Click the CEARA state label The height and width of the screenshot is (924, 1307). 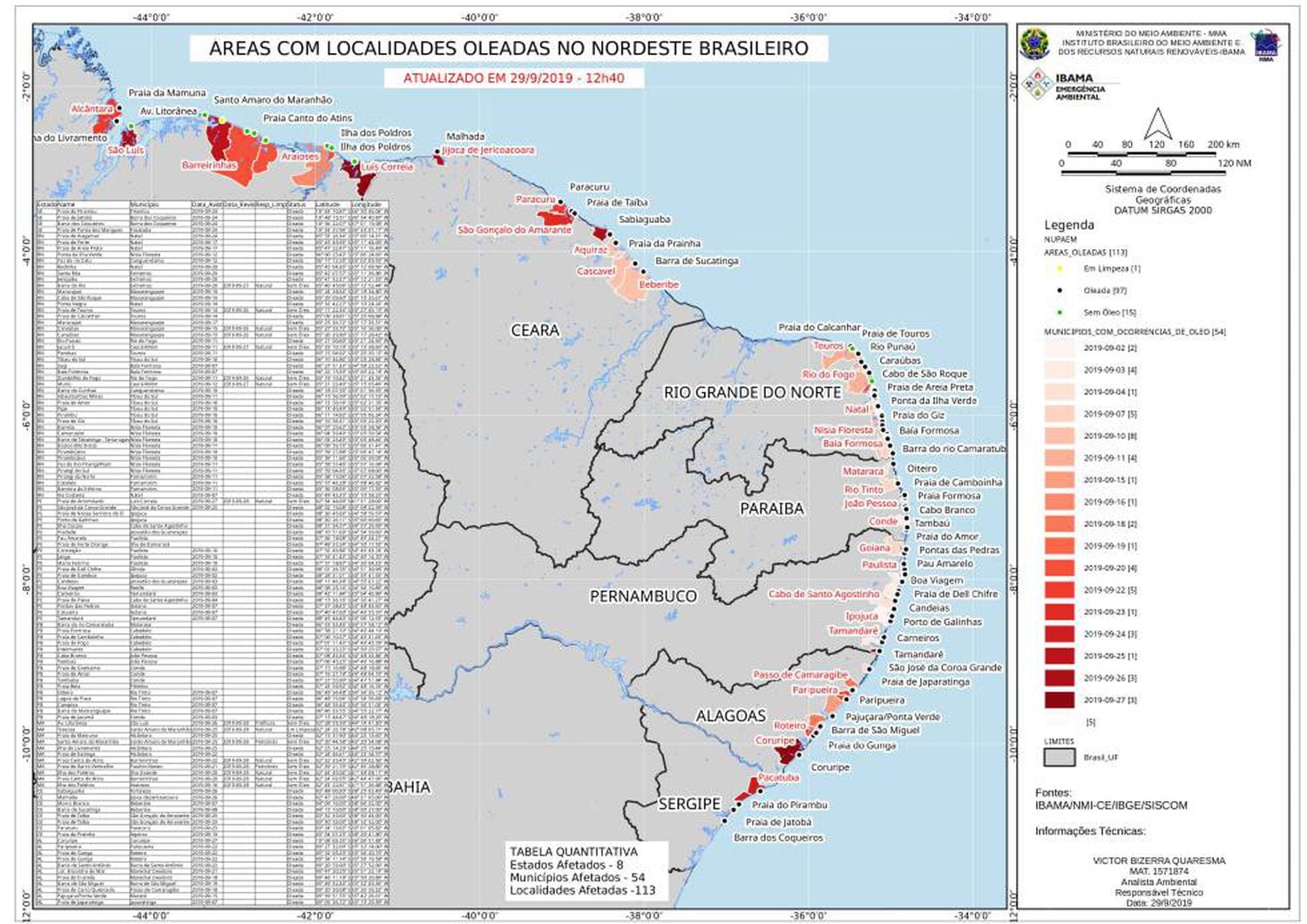pos(535,330)
